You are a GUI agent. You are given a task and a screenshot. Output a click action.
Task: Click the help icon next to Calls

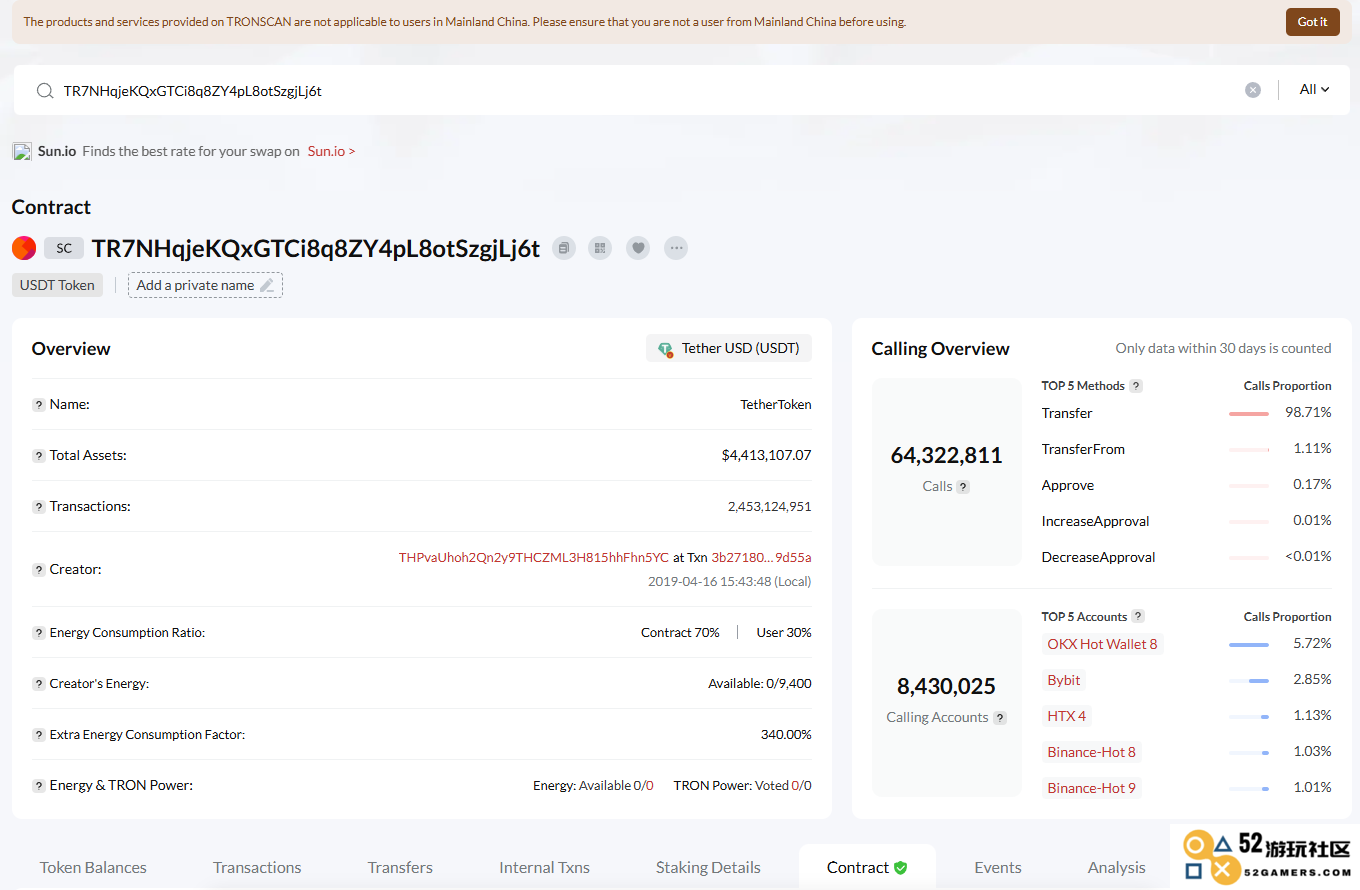tap(963, 487)
